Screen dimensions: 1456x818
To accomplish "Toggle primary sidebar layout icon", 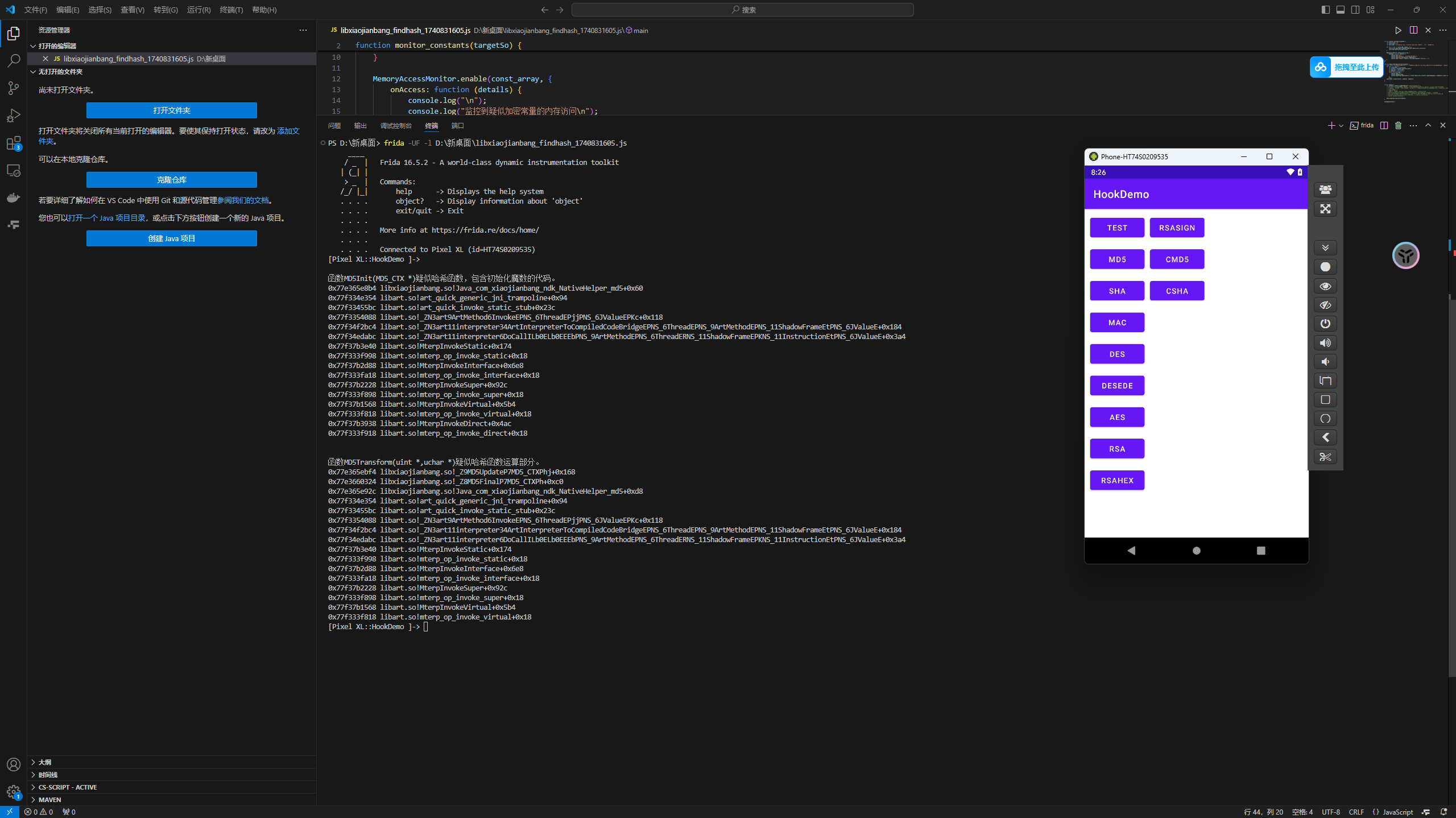I will click(x=1326, y=10).
